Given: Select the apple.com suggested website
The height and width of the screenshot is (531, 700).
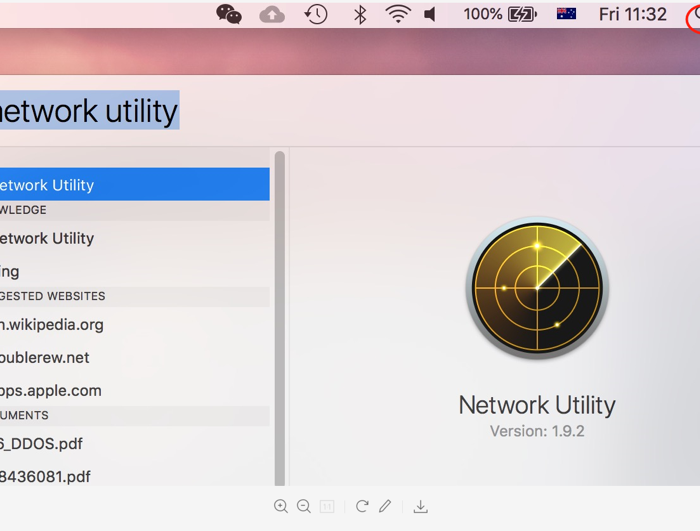Looking at the screenshot, I should 134,390.
